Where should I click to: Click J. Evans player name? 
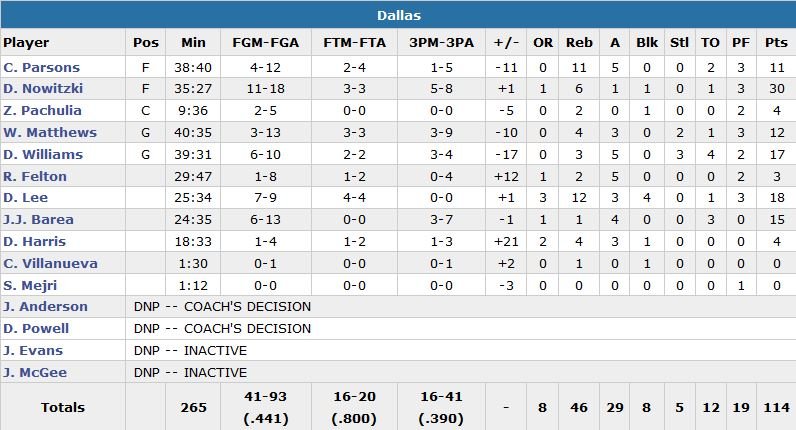point(33,351)
